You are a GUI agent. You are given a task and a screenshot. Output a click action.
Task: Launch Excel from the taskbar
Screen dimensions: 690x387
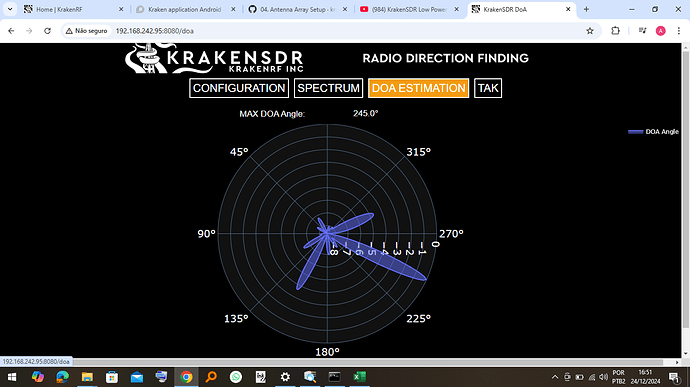tap(359, 377)
